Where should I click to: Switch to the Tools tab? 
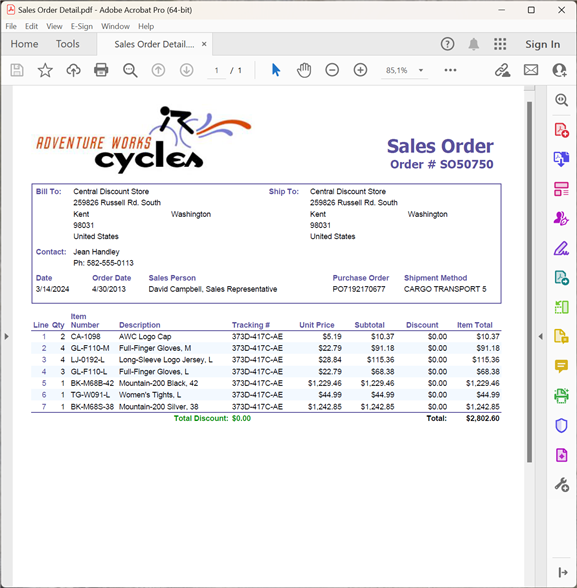click(67, 44)
